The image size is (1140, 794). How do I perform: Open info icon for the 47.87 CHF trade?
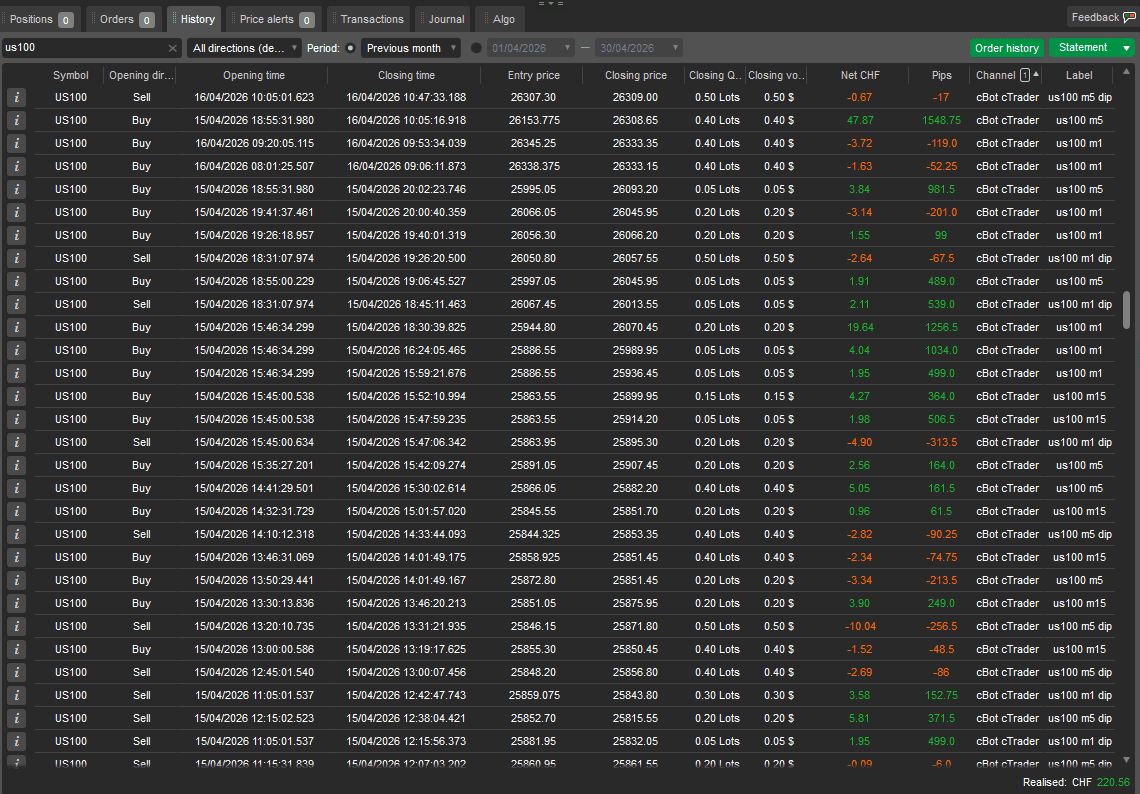point(16,120)
